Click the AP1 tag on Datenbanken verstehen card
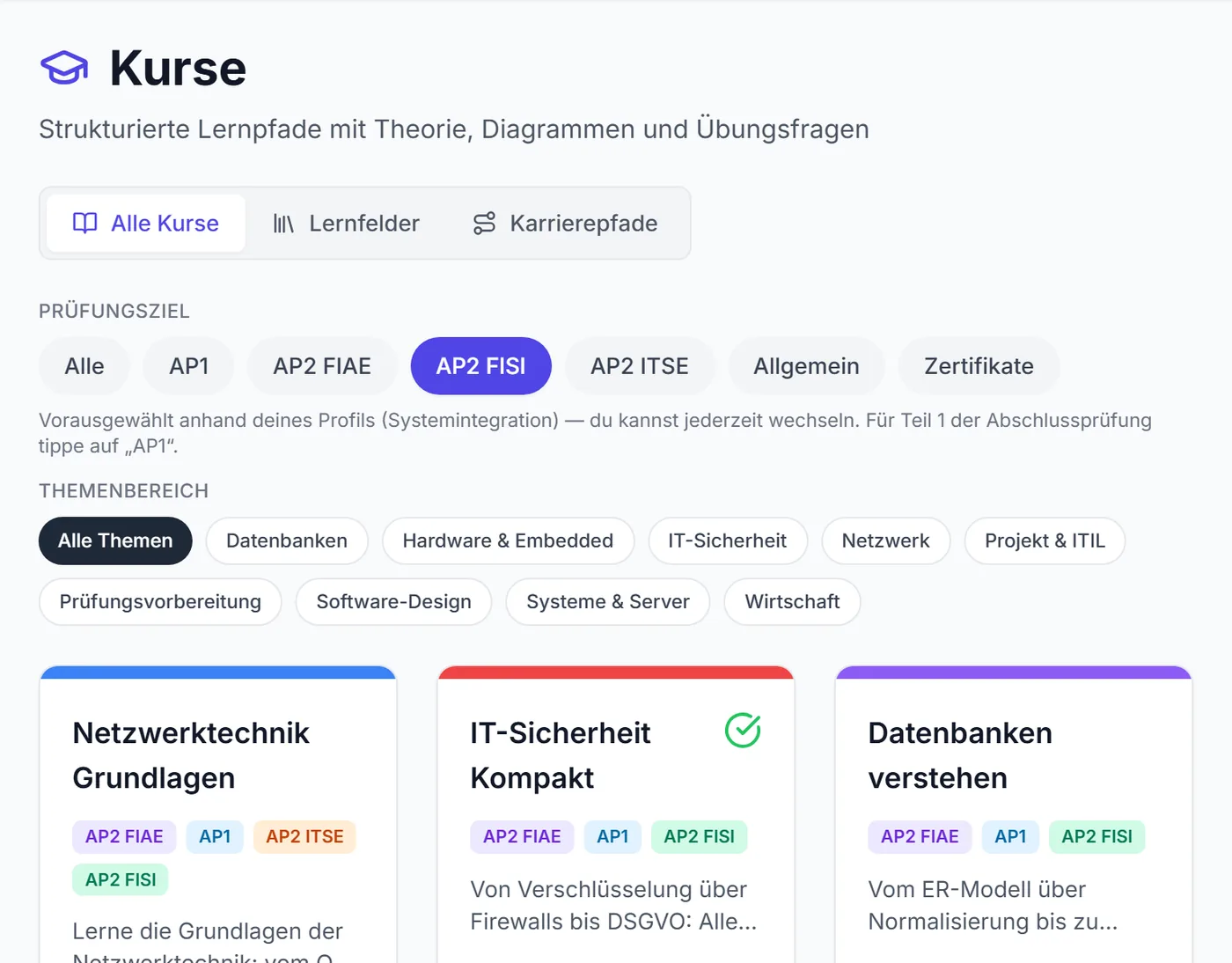The height and width of the screenshot is (963, 1232). click(x=1010, y=836)
